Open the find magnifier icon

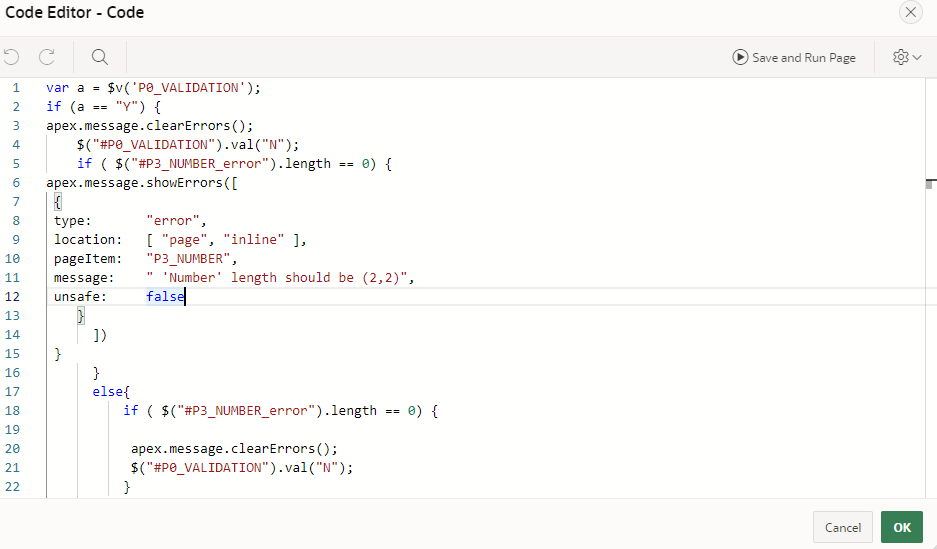click(x=100, y=57)
